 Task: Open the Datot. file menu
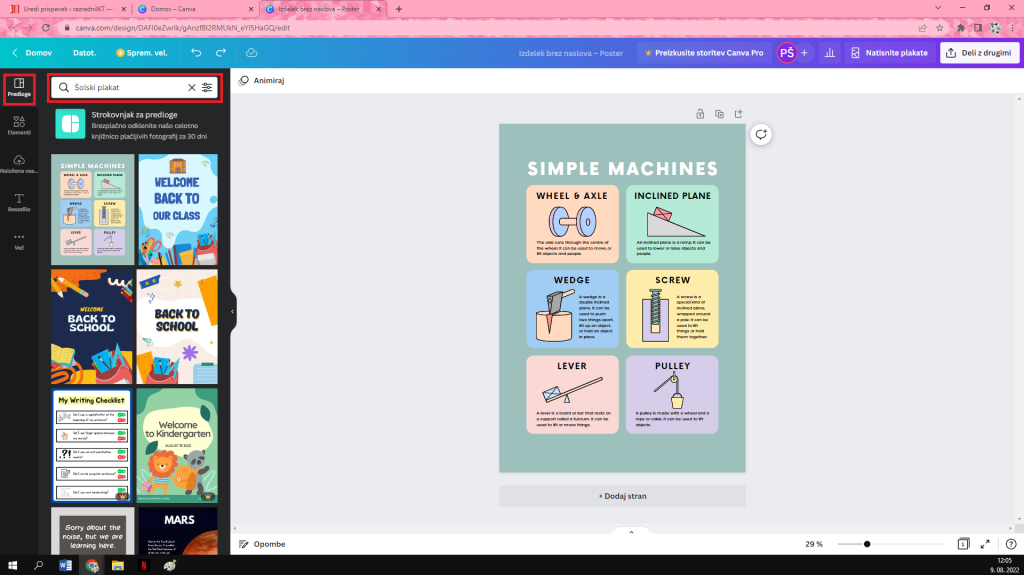click(84, 53)
